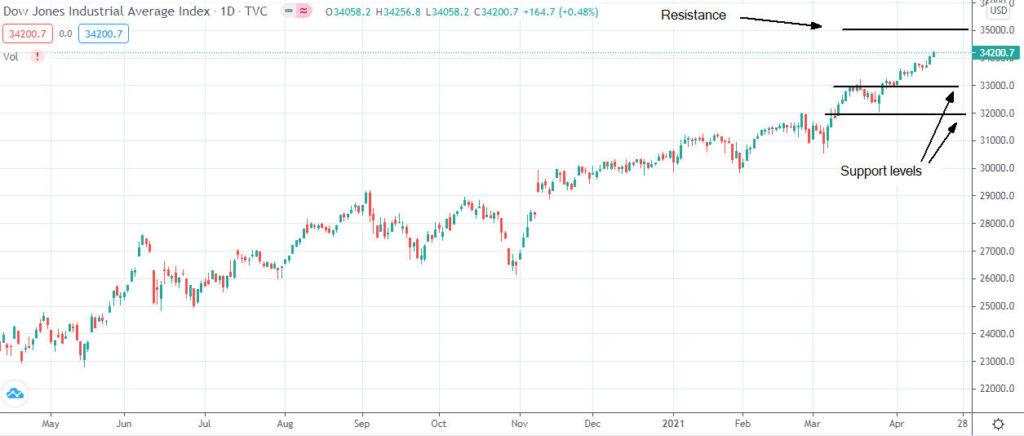Click the TradingView cloud logo icon
1024x436 pixels.
(16, 394)
